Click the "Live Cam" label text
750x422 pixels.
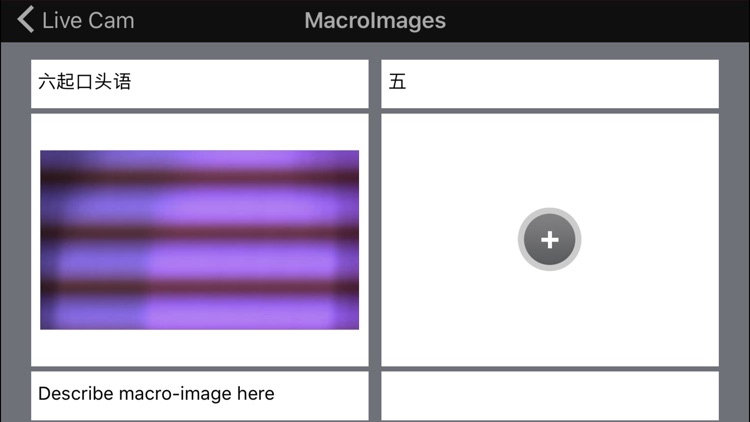(x=88, y=20)
